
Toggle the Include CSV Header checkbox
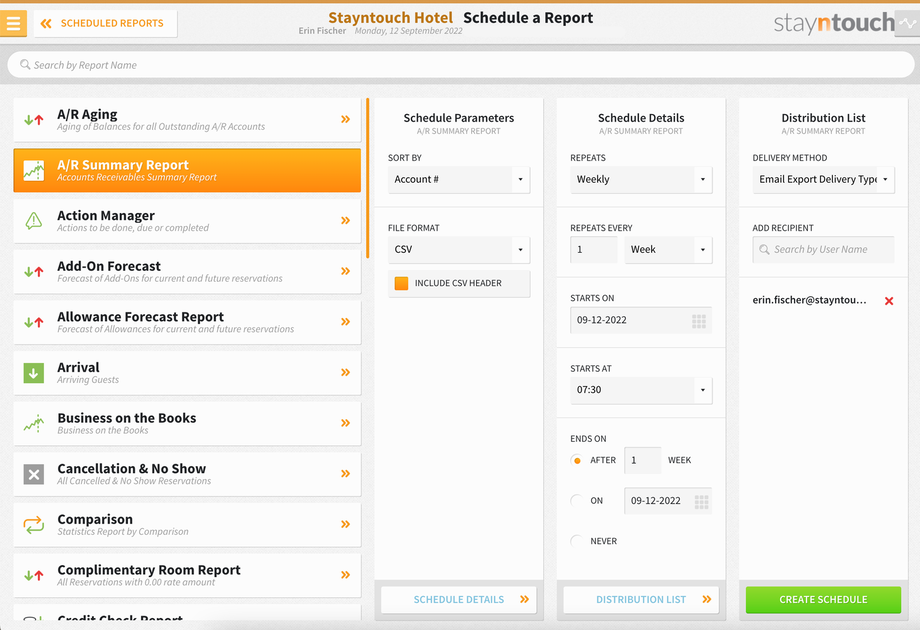401,283
